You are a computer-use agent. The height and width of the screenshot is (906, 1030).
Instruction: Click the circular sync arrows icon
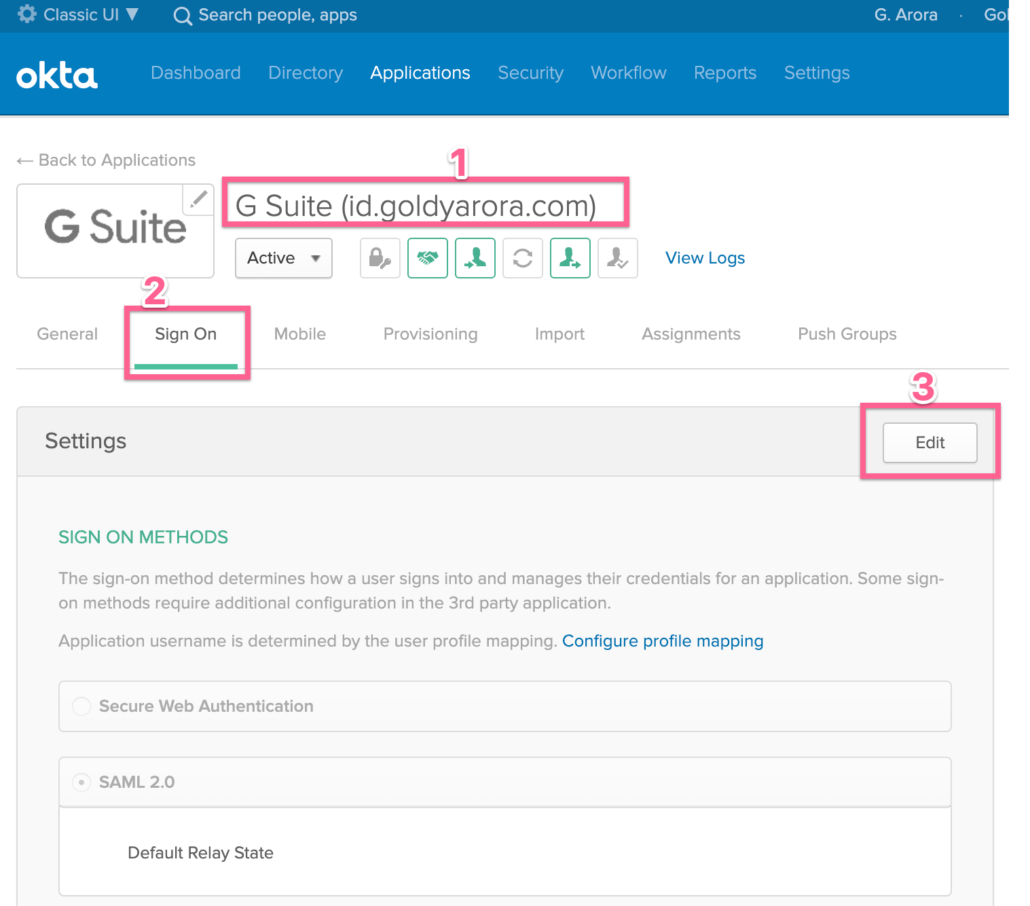click(523, 258)
